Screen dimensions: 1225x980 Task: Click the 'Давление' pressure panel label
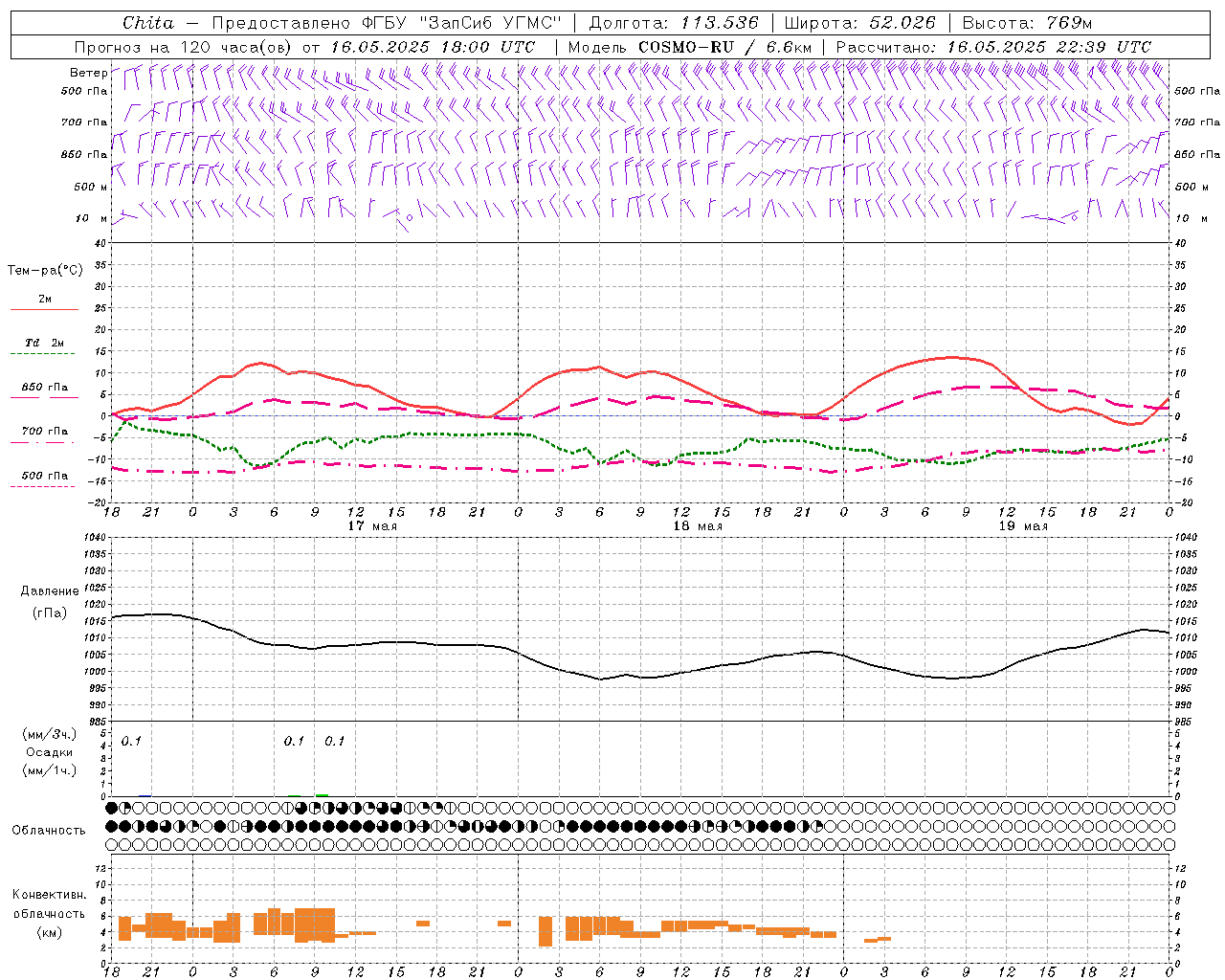[50, 591]
